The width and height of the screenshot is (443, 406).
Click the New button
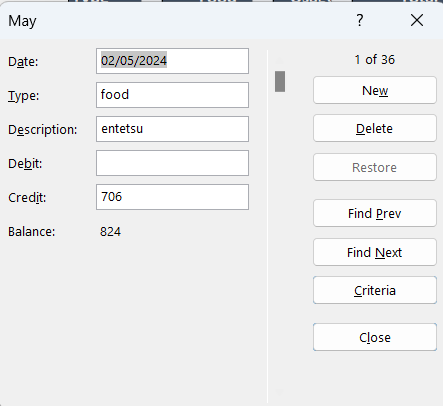375,90
